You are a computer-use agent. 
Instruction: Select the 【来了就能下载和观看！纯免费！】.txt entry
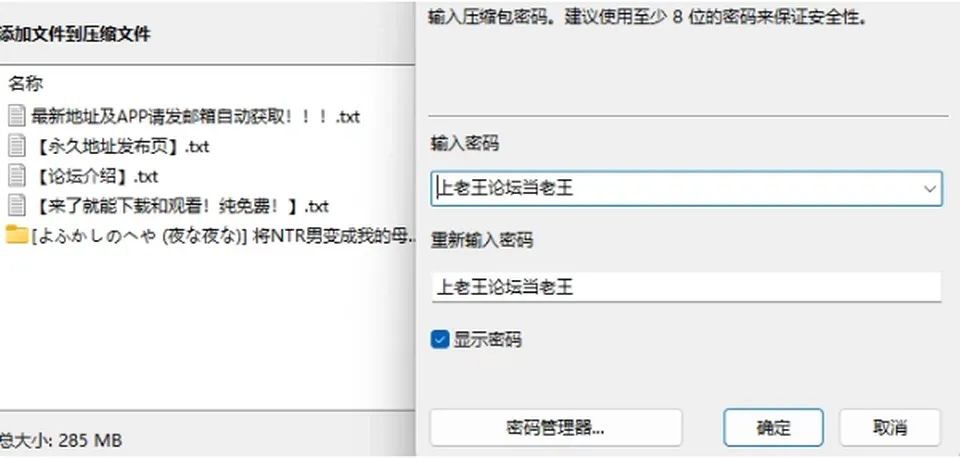pos(180,206)
